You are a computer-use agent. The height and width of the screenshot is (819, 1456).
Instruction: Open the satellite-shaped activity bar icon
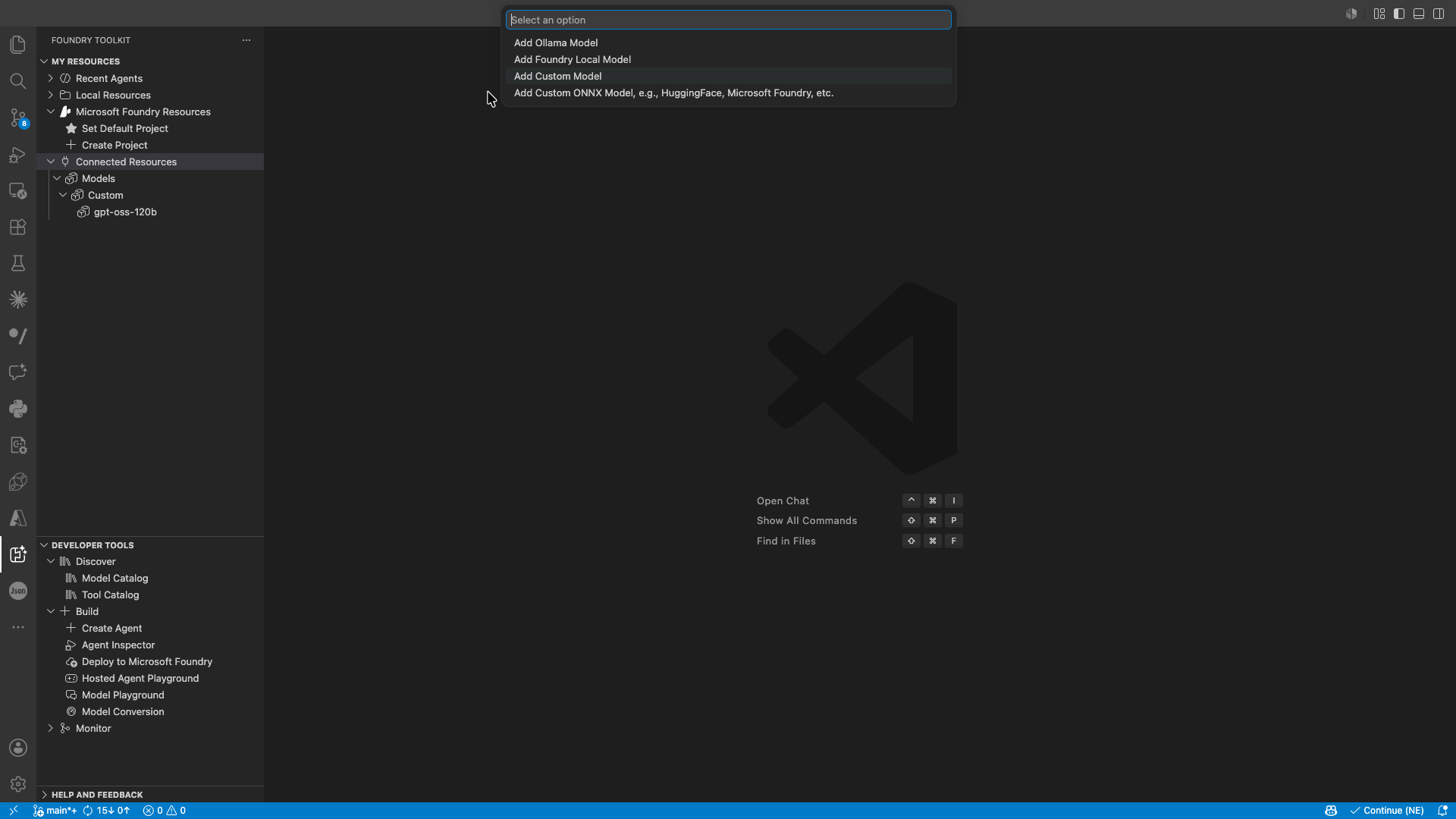point(18,482)
